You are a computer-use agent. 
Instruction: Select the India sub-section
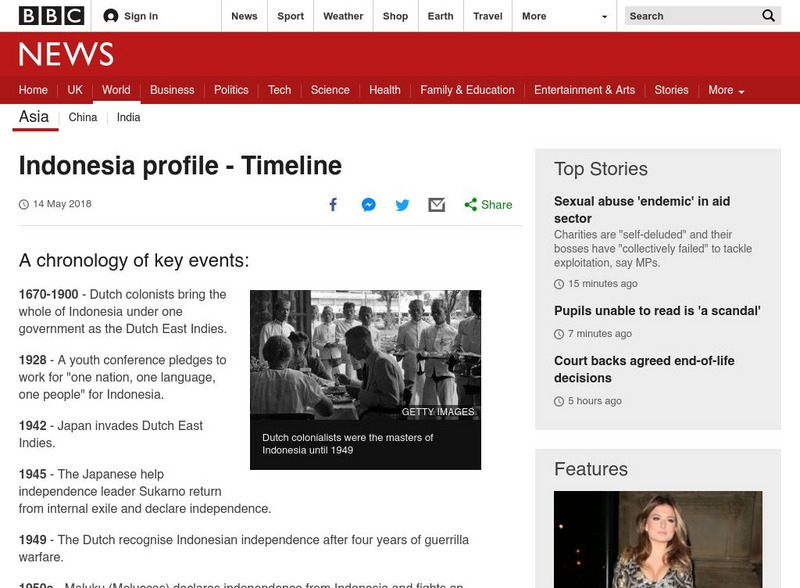tap(129, 117)
